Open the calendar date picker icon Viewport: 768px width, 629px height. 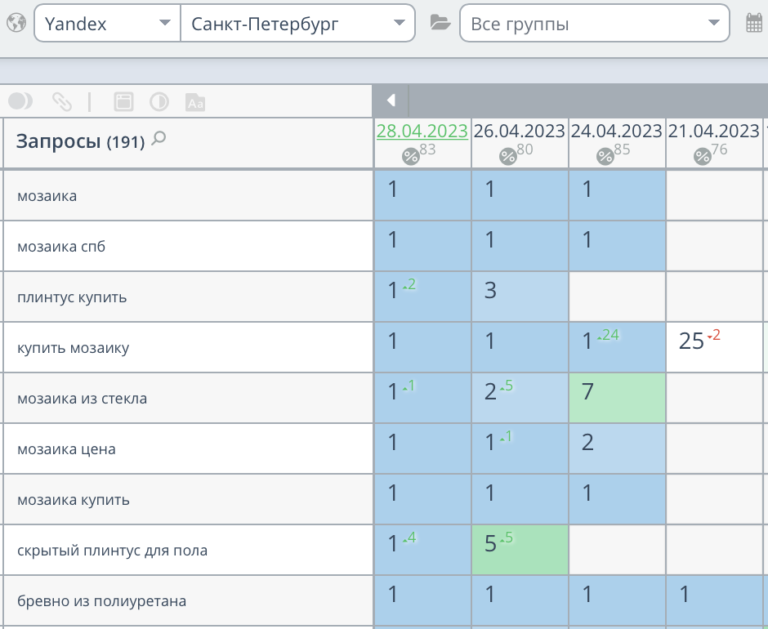[x=755, y=23]
